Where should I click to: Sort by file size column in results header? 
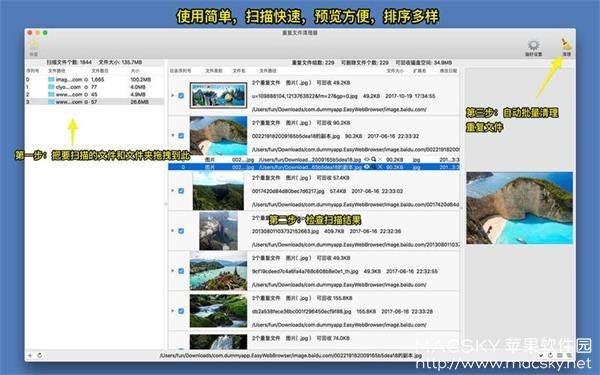pyautogui.click(x=395, y=71)
